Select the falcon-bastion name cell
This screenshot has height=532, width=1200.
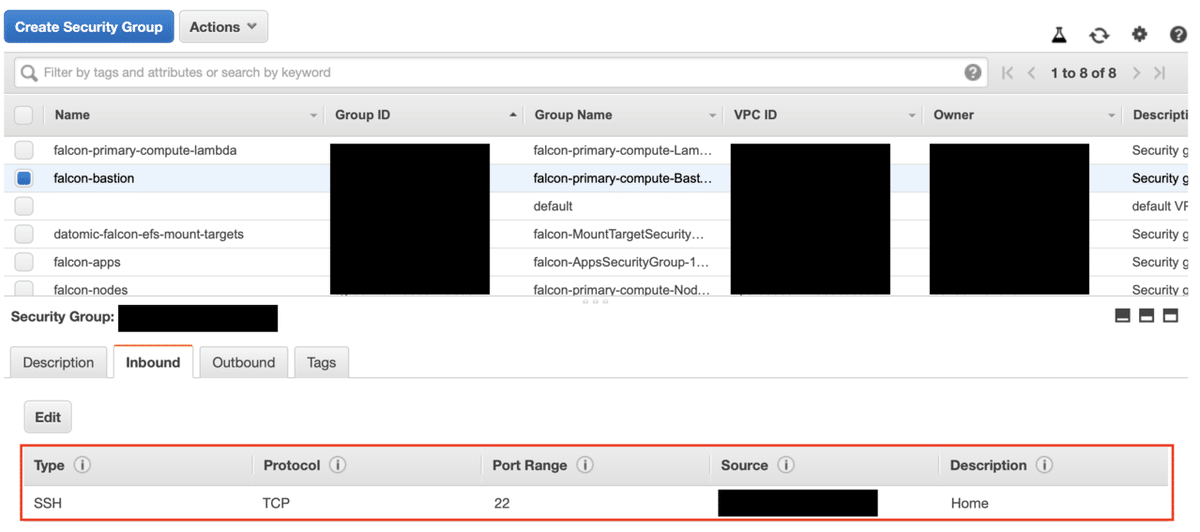[x=94, y=178]
